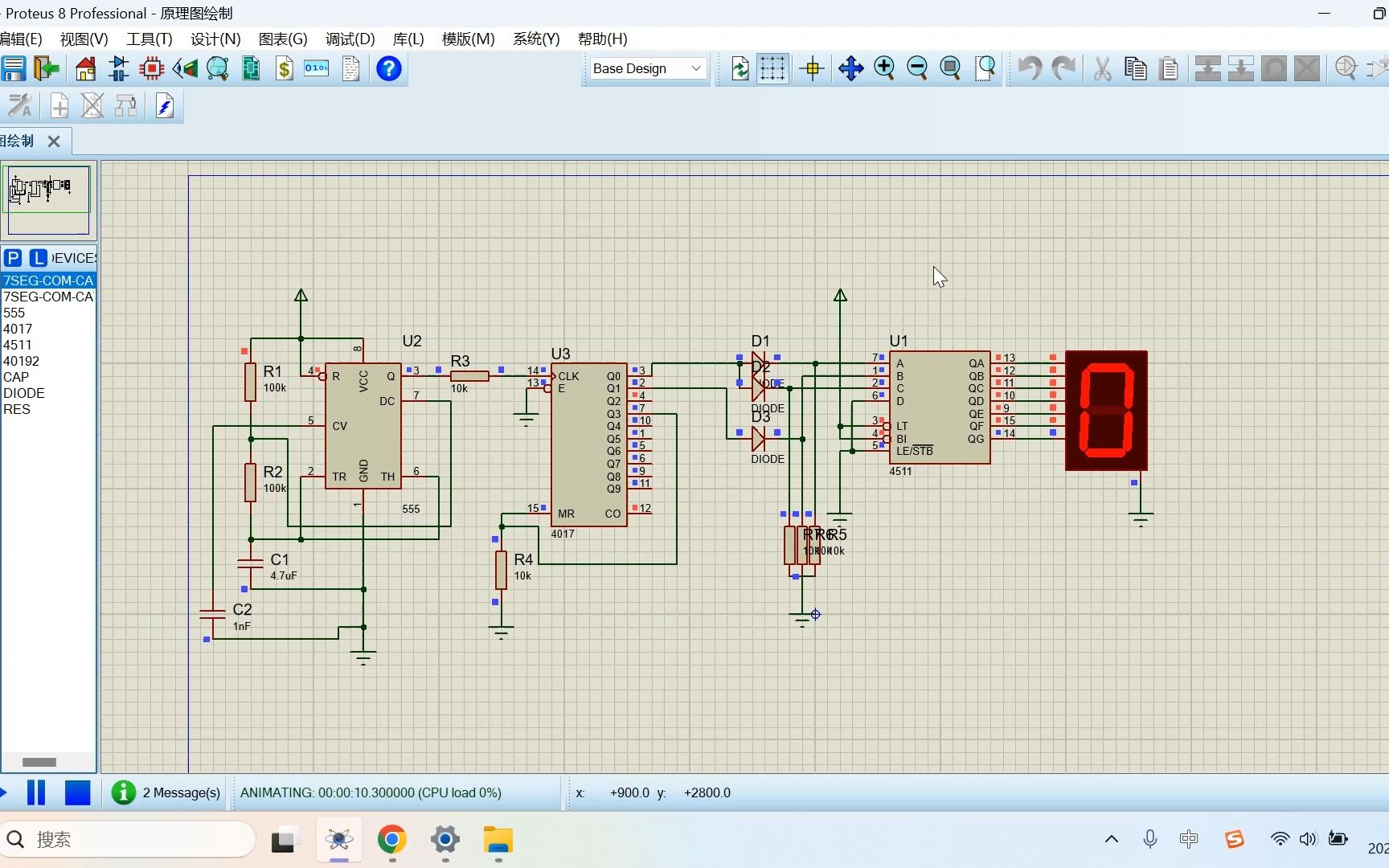Open the blue Help question mark icon
The width and height of the screenshot is (1389, 868).
[x=389, y=68]
